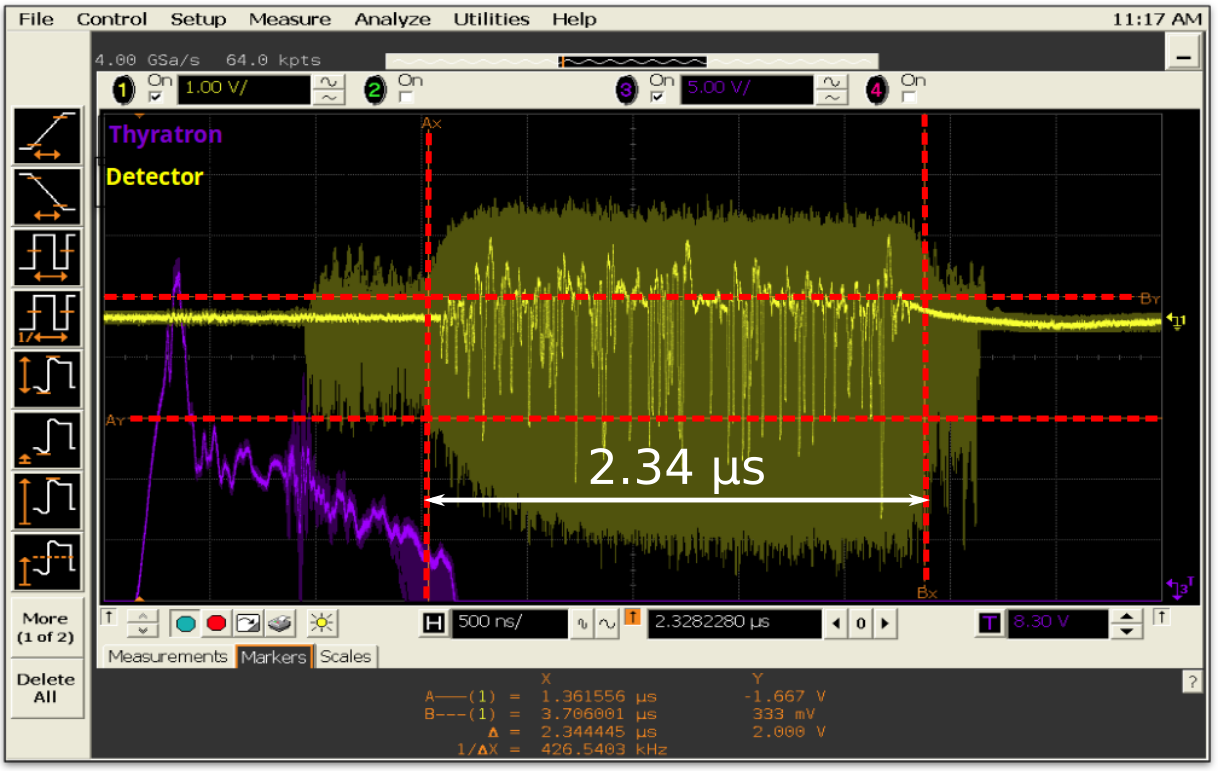Image resolution: width=1218 pixels, height=771 pixels.
Task: Switch to the Scales tab
Action: tap(345, 657)
